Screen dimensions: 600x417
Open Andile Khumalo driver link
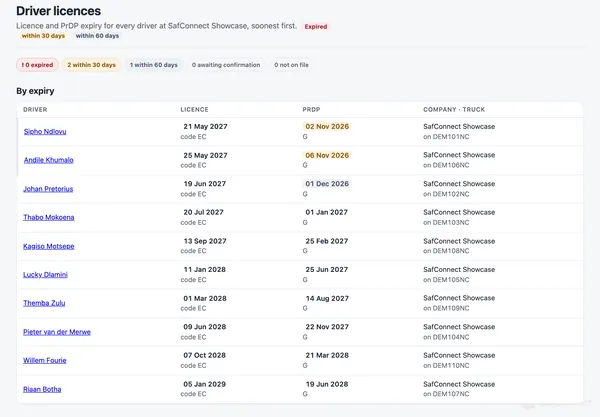pos(49,160)
